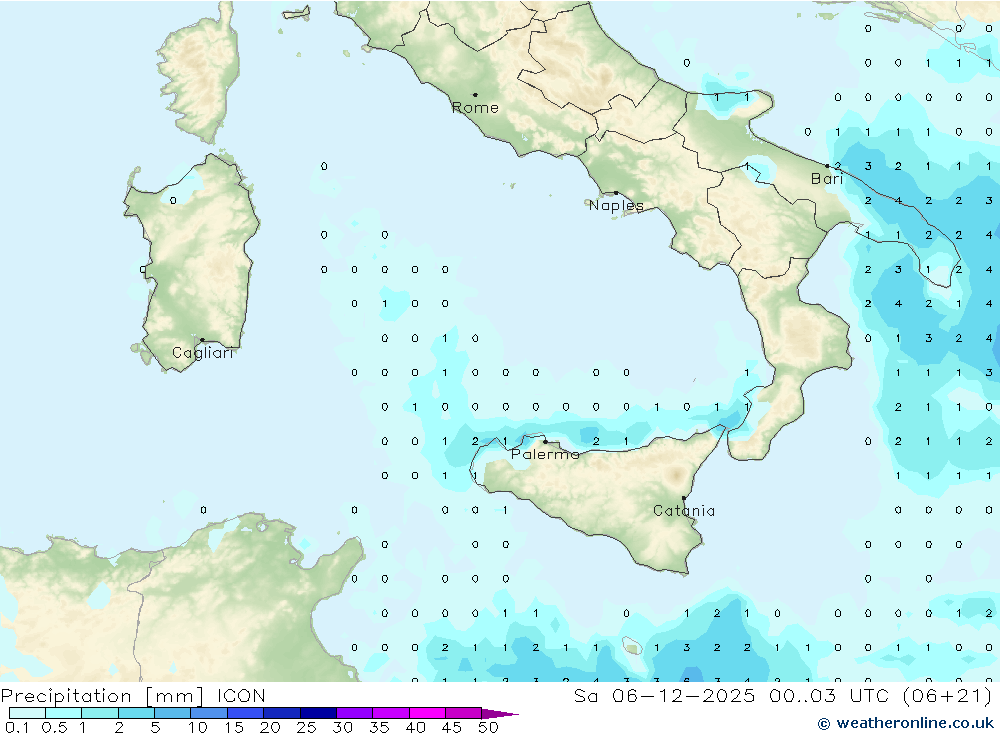Click the '20' legend scale value
Viewport: 1000px width, 733px height.
tap(270, 727)
